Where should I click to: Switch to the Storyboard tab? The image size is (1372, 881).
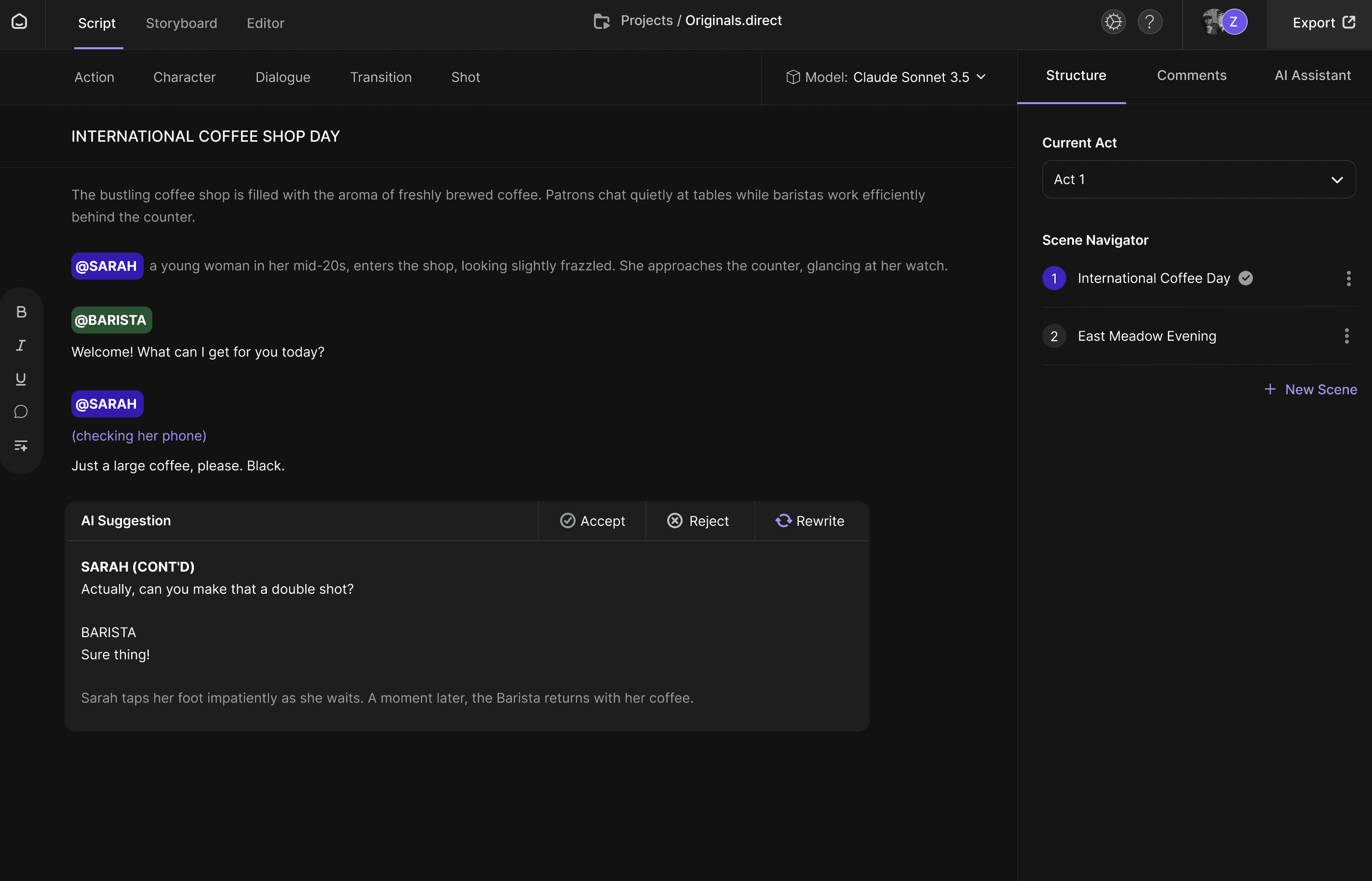point(181,24)
